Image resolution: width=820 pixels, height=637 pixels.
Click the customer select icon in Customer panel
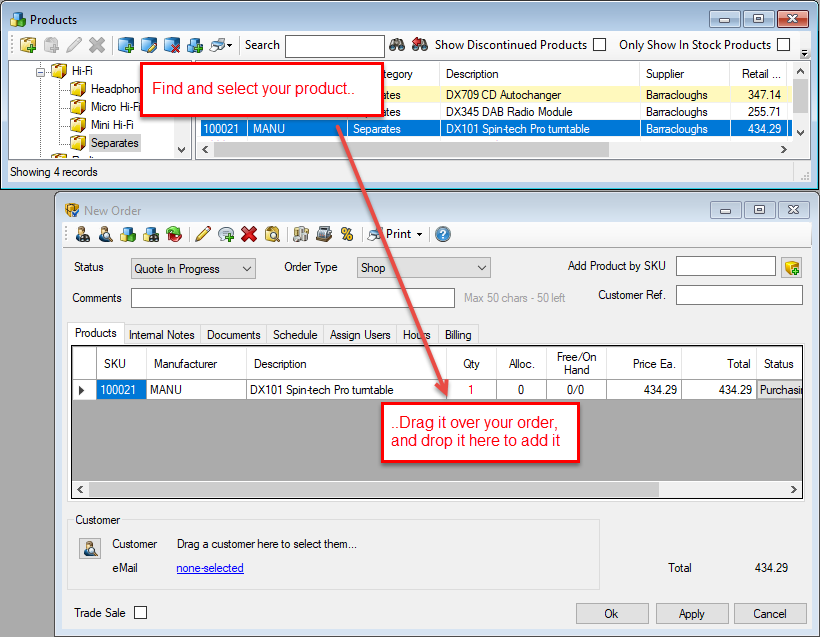91,548
